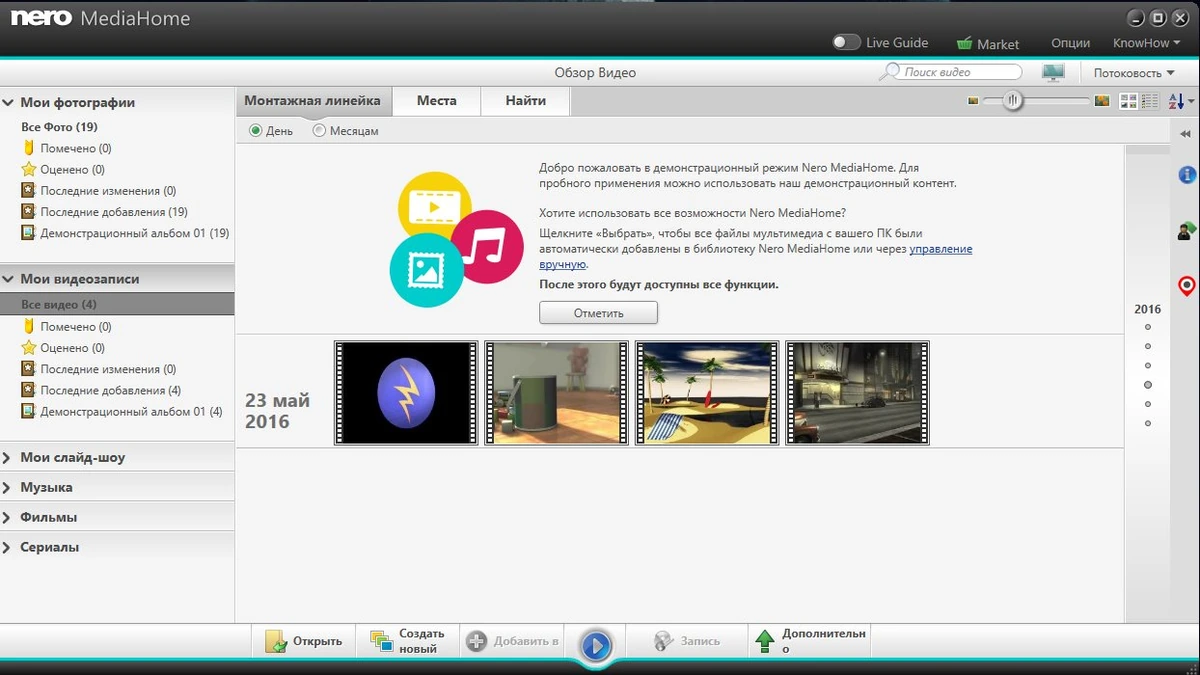The height and width of the screenshot is (675, 1200).
Task: Click the 23 май 2016 date label
Action: coord(277,411)
